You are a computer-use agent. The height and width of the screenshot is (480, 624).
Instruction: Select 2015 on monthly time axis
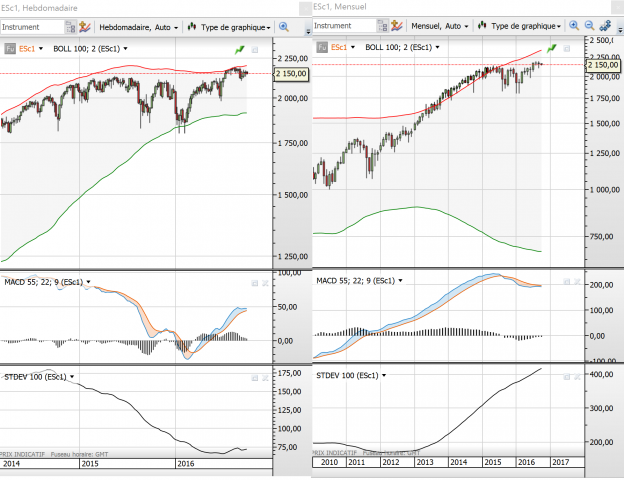click(492, 462)
